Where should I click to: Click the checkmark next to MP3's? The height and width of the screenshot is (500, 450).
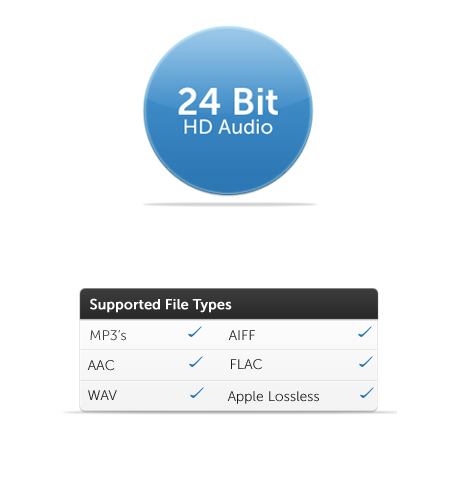pos(195,332)
